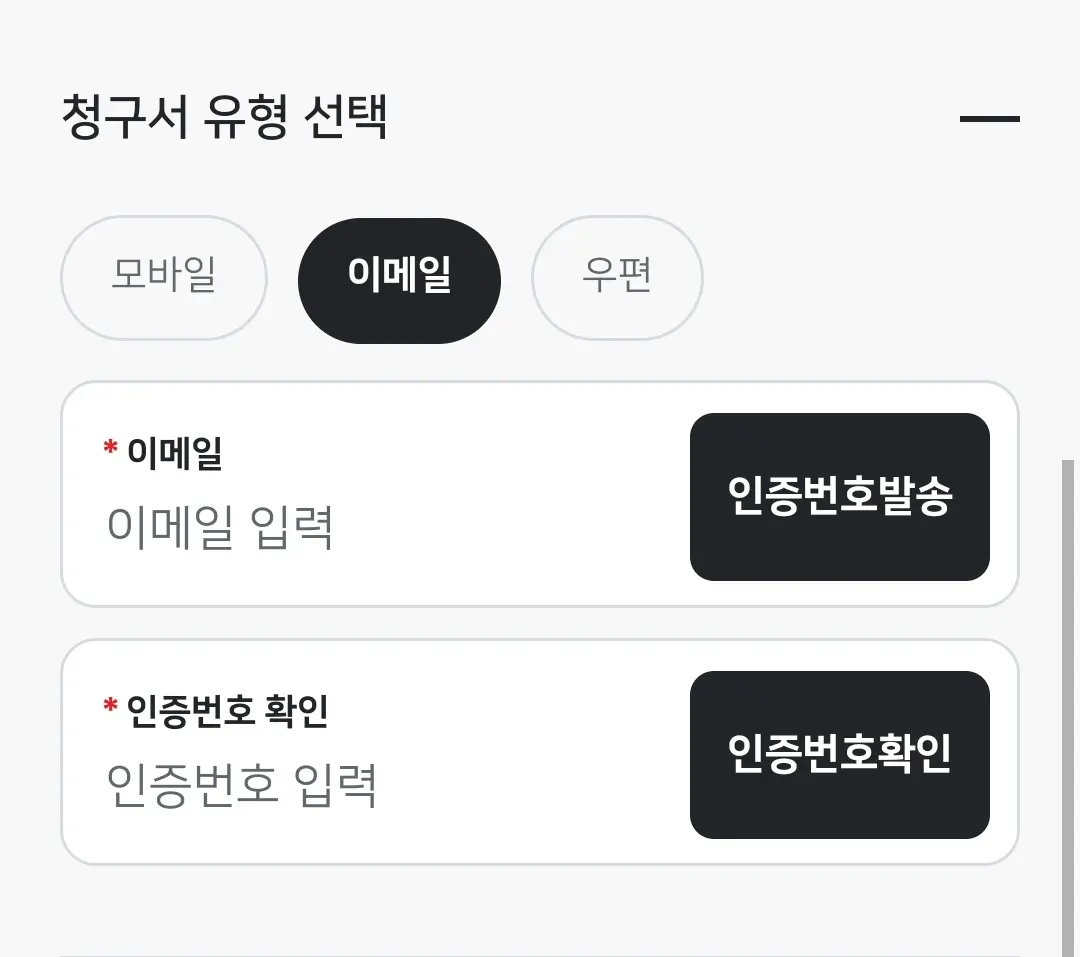Select the 이메일 billing type pill
This screenshot has width=1080, height=957.
point(399,279)
